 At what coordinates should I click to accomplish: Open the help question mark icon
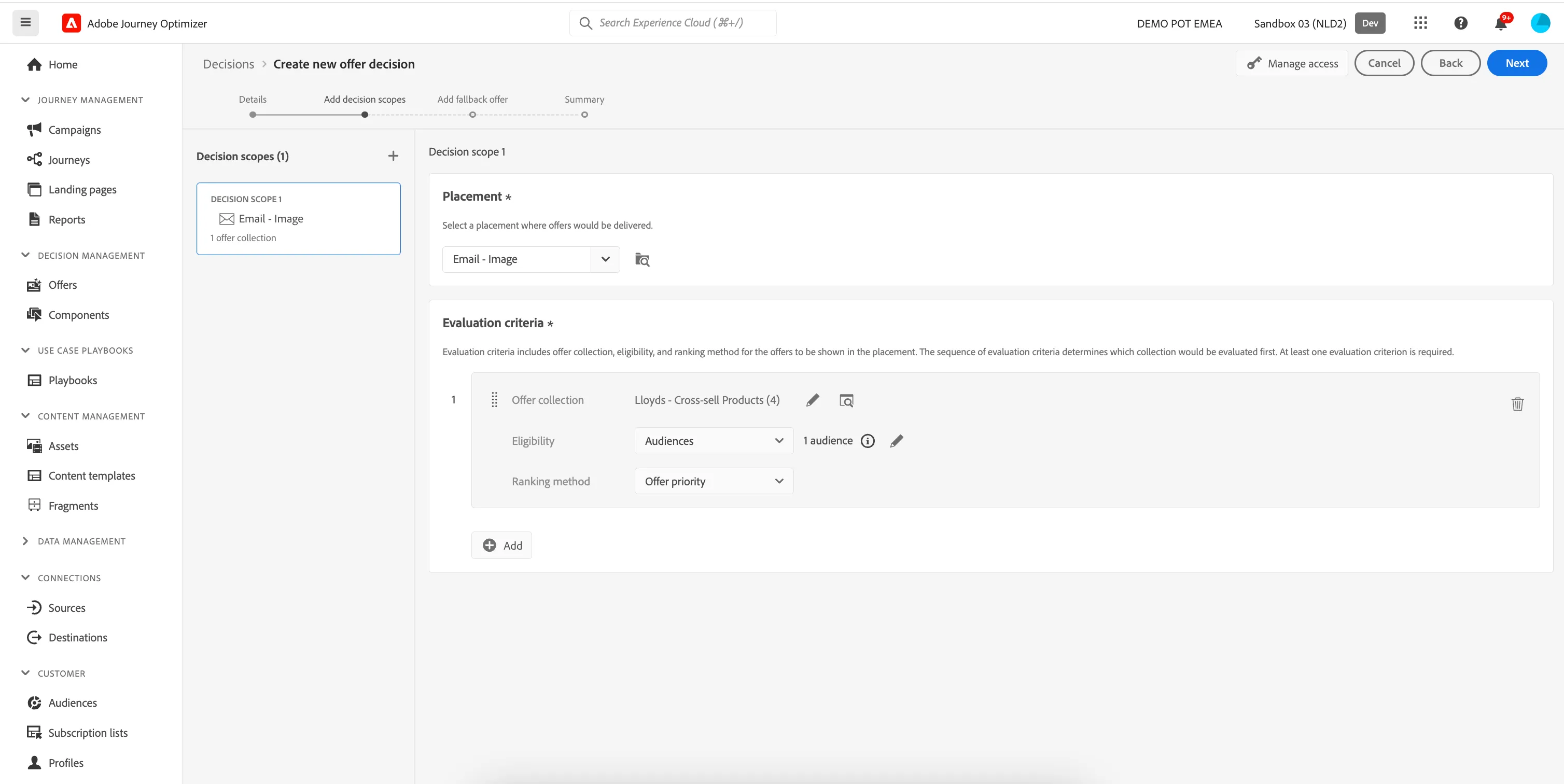point(1461,23)
